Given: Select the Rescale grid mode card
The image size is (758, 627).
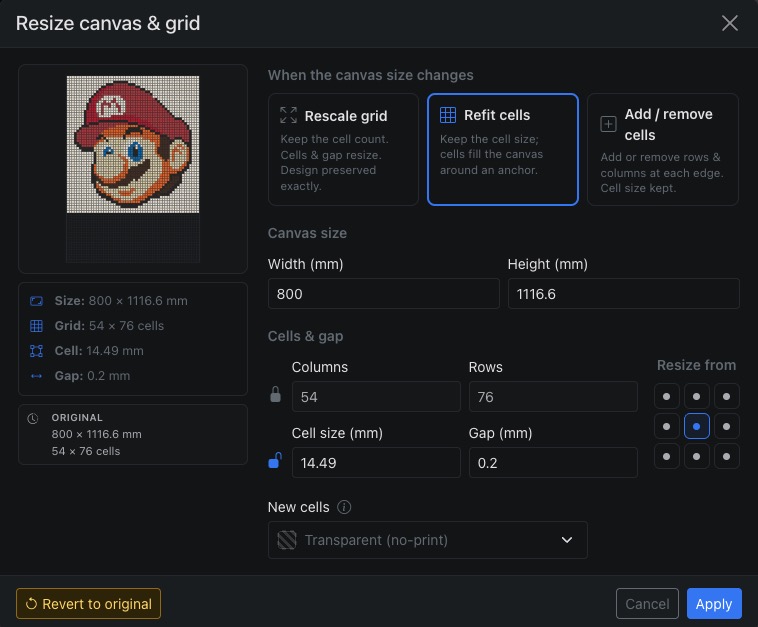Looking at the screenshot, I should point(343,149).
